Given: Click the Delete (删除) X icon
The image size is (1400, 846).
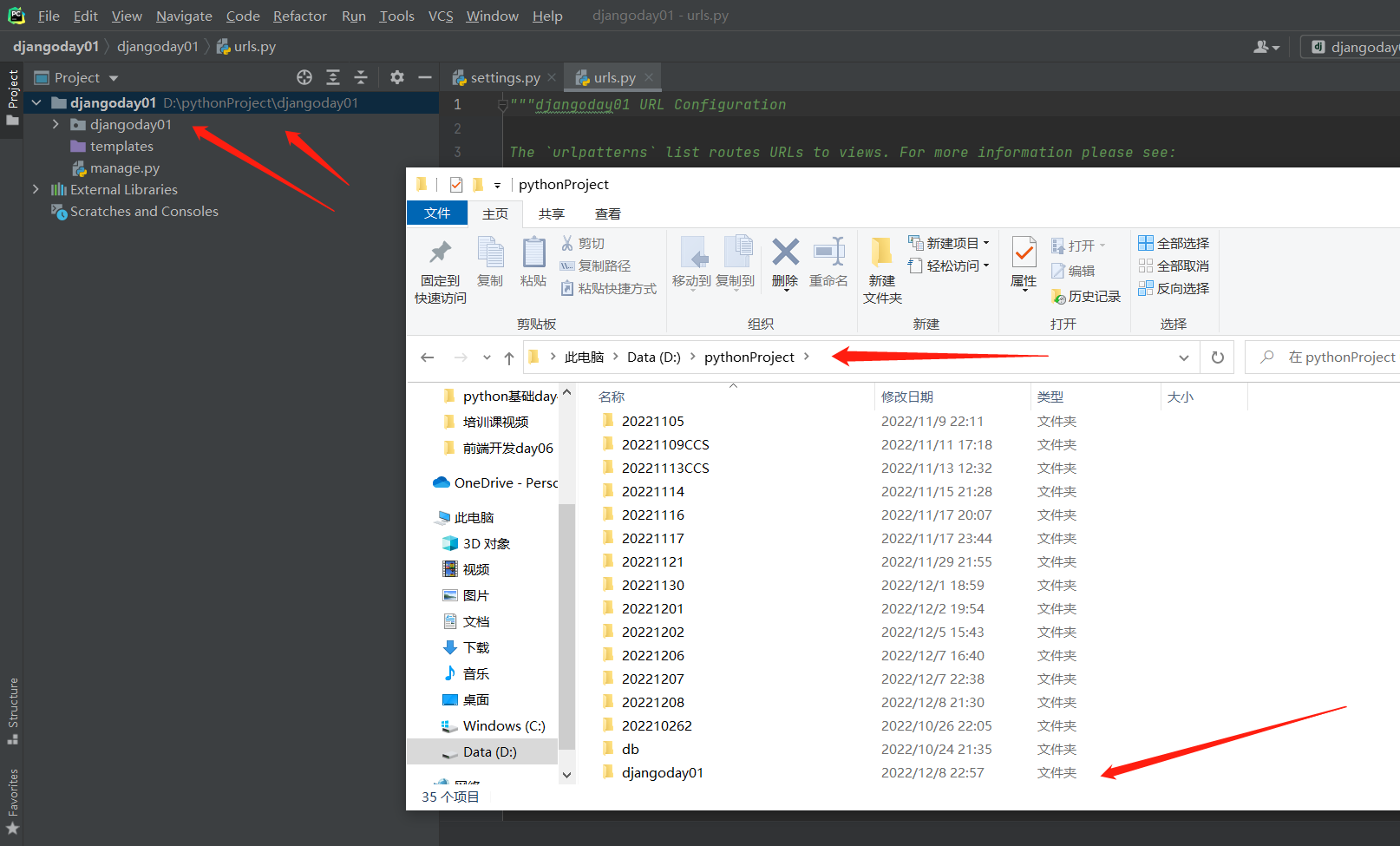Looking at the screenshot, I should (x=785, y=252).
